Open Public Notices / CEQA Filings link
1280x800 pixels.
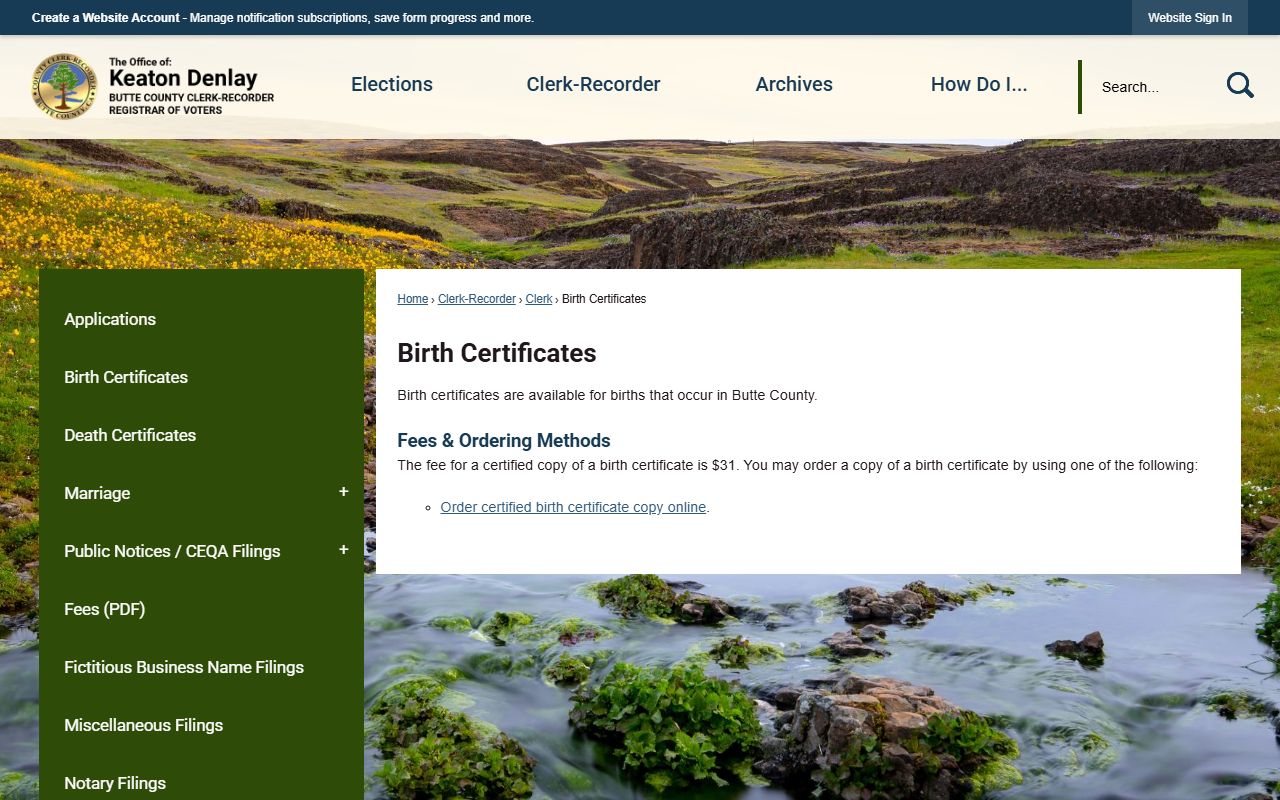(x=172, y=551)
